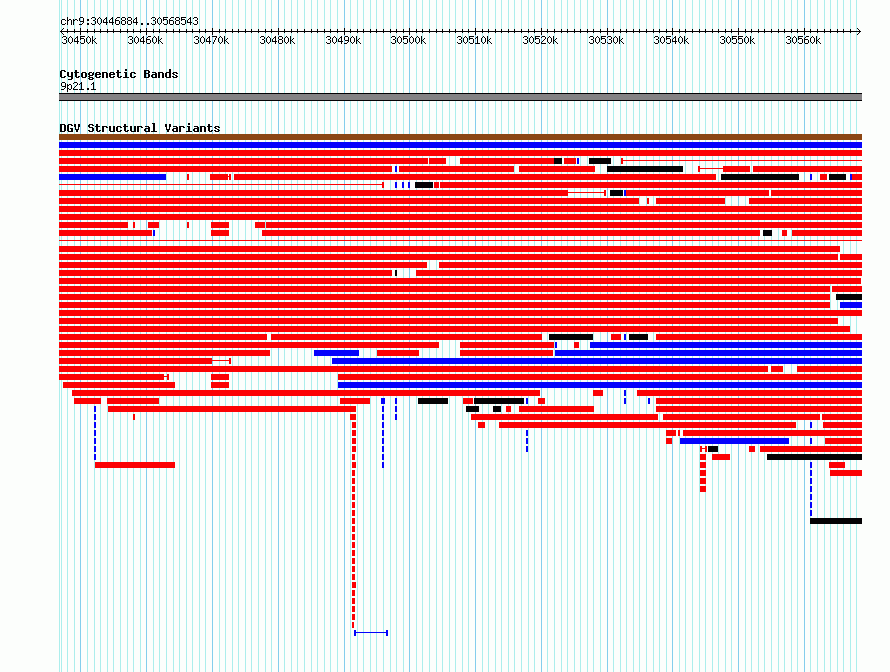Select the short blue variant bar ending near 30463k
The image size is (890, 672).
coord(112,177)
